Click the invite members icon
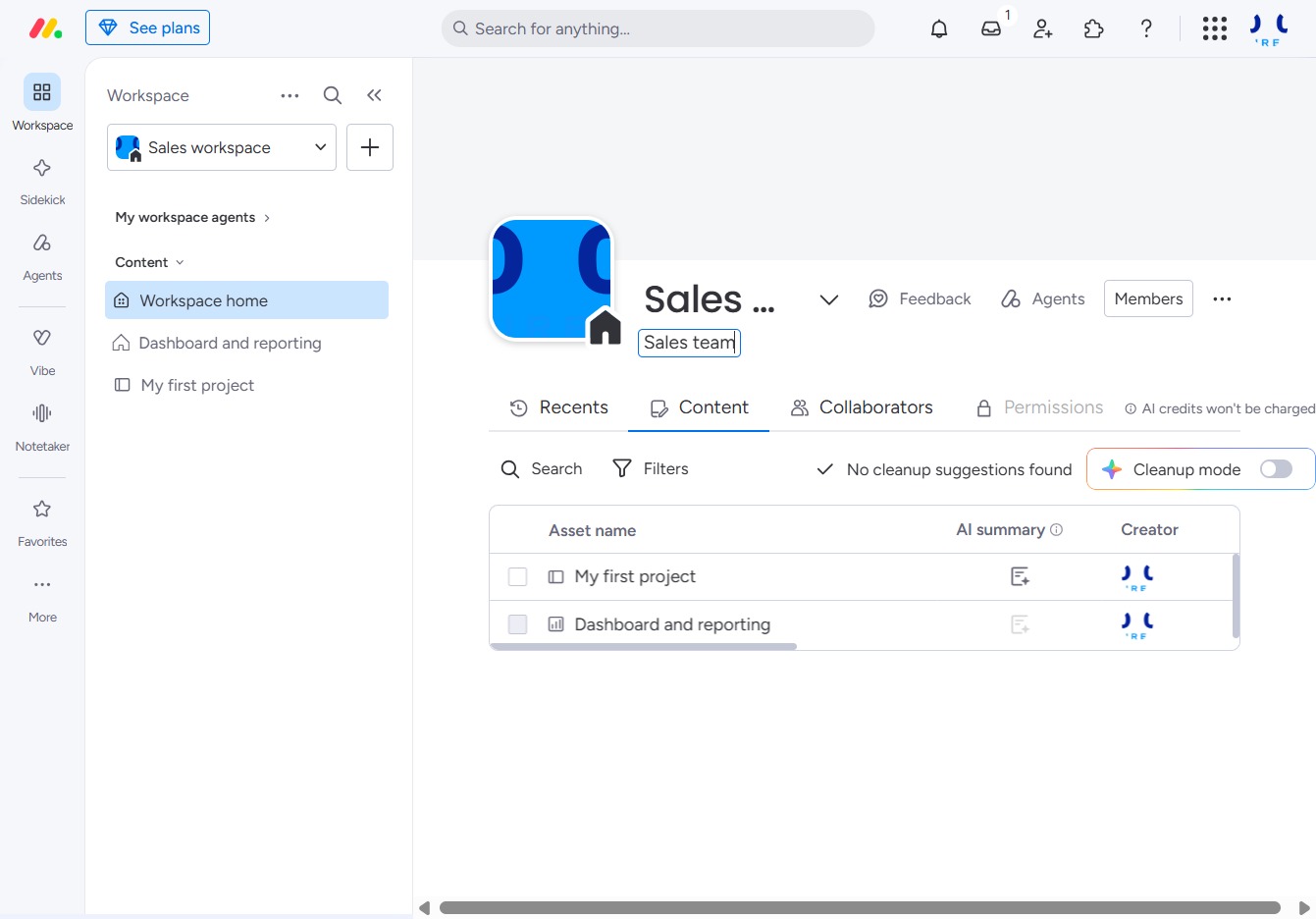 (1043, 28)
